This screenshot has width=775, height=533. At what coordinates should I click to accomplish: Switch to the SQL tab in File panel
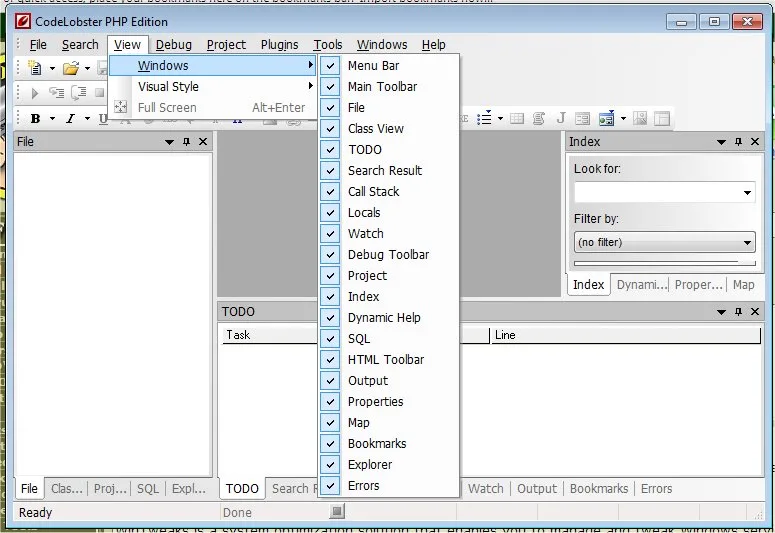[x=148, y=489]
